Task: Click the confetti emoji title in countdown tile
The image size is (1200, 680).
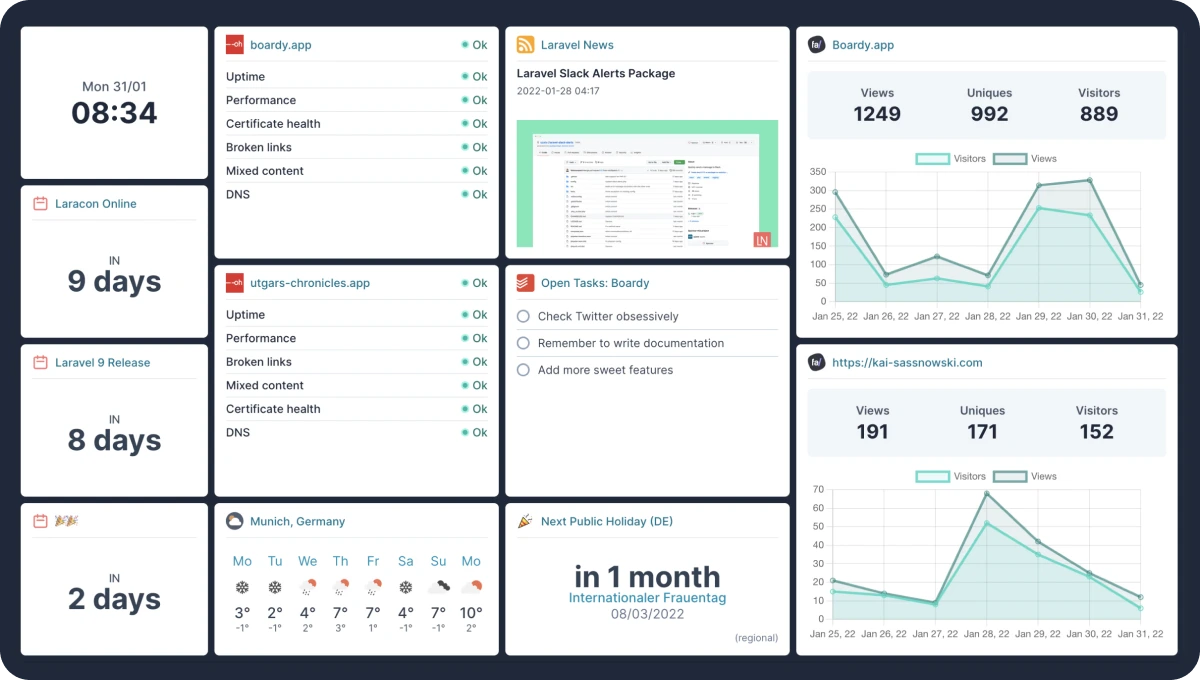Action: click(x=66, y=521)
